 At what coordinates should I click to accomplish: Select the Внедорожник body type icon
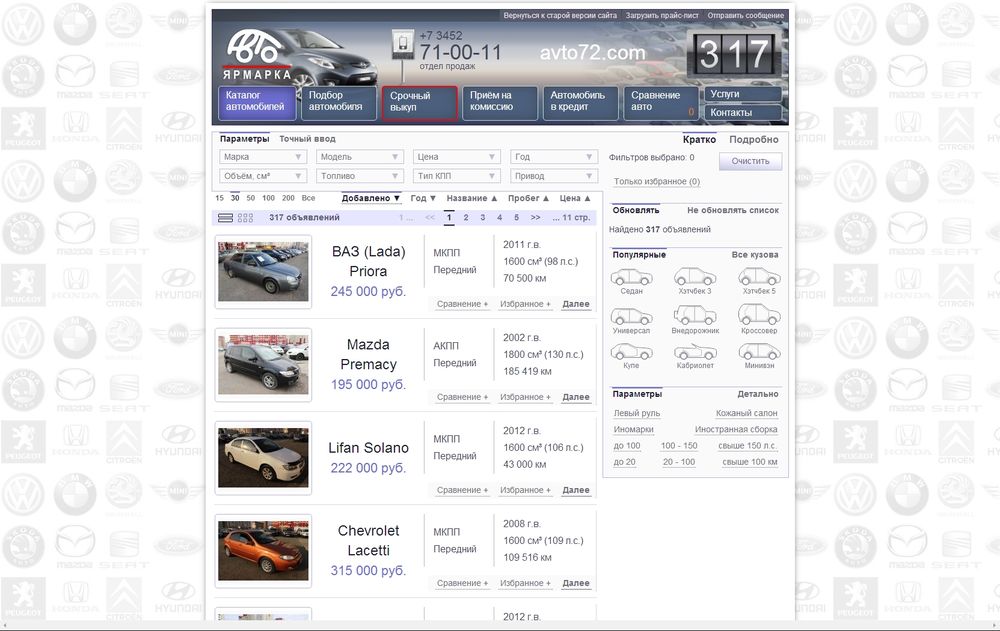pyautogui.click(x=695, y=315)
